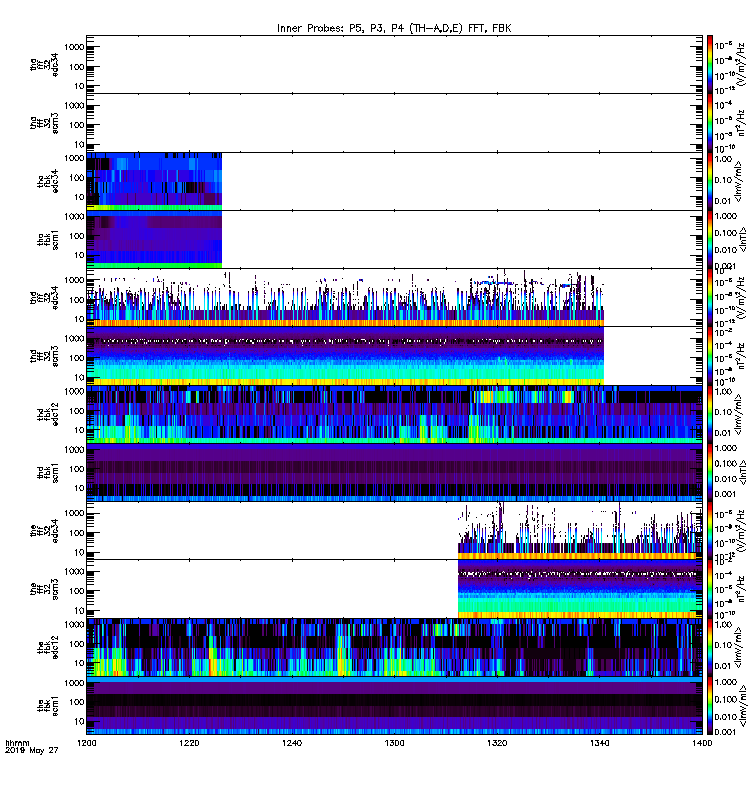Pick the color bar next to the fbk scm1

point(710,706)
